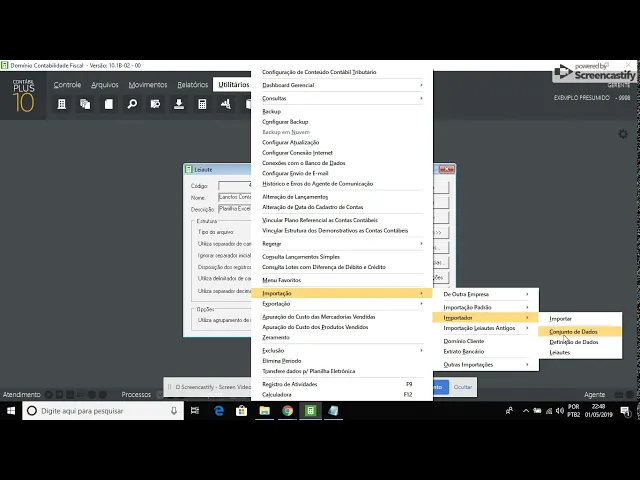This screenshot has width=640, height=480.
Task: Click the green Domínio taskbar icon
Action: point(310,411)
